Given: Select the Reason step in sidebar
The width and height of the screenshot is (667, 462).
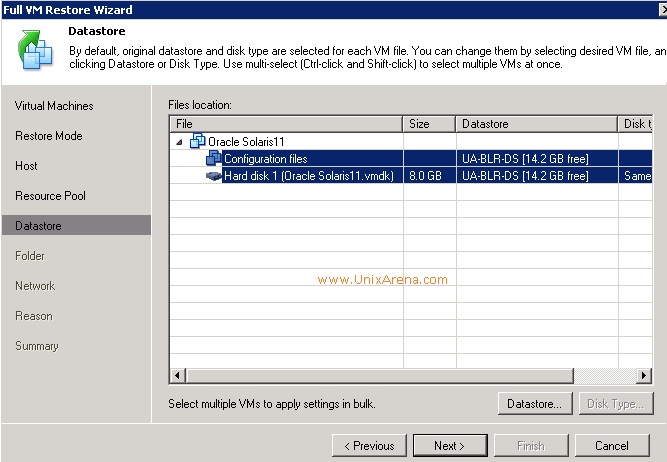Looking at the screenshot, I should click(x=34, y=316).
